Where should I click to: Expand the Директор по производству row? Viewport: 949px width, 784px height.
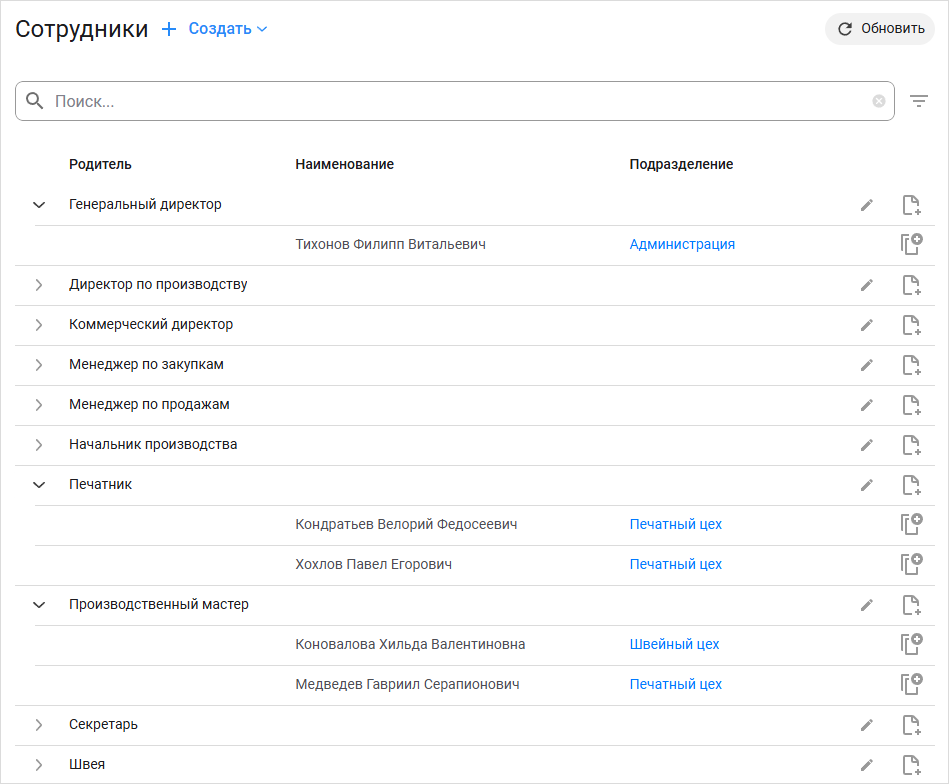(x=38, y=284)
